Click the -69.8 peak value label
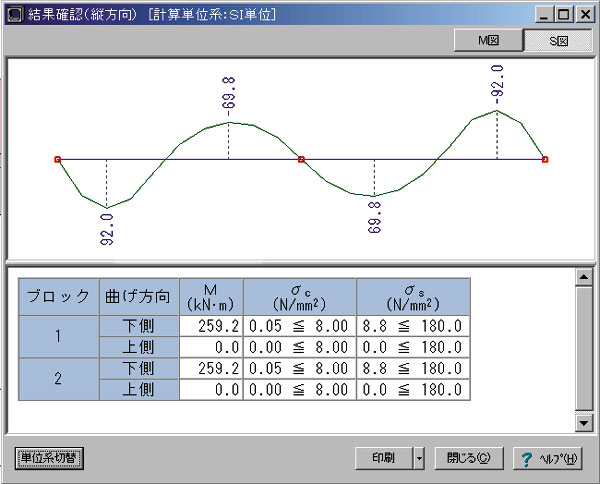Viewport: 600px width, 484px height. pos(230,97)
